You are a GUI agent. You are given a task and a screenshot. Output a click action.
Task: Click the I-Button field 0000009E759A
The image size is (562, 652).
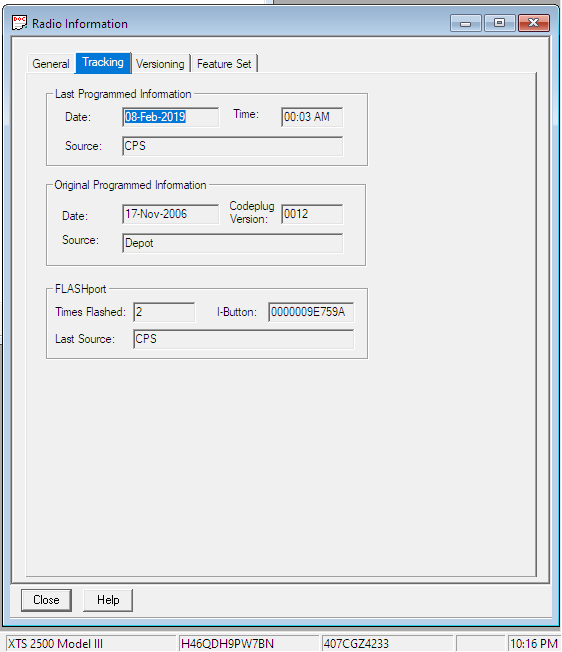[x=311, y=312]
